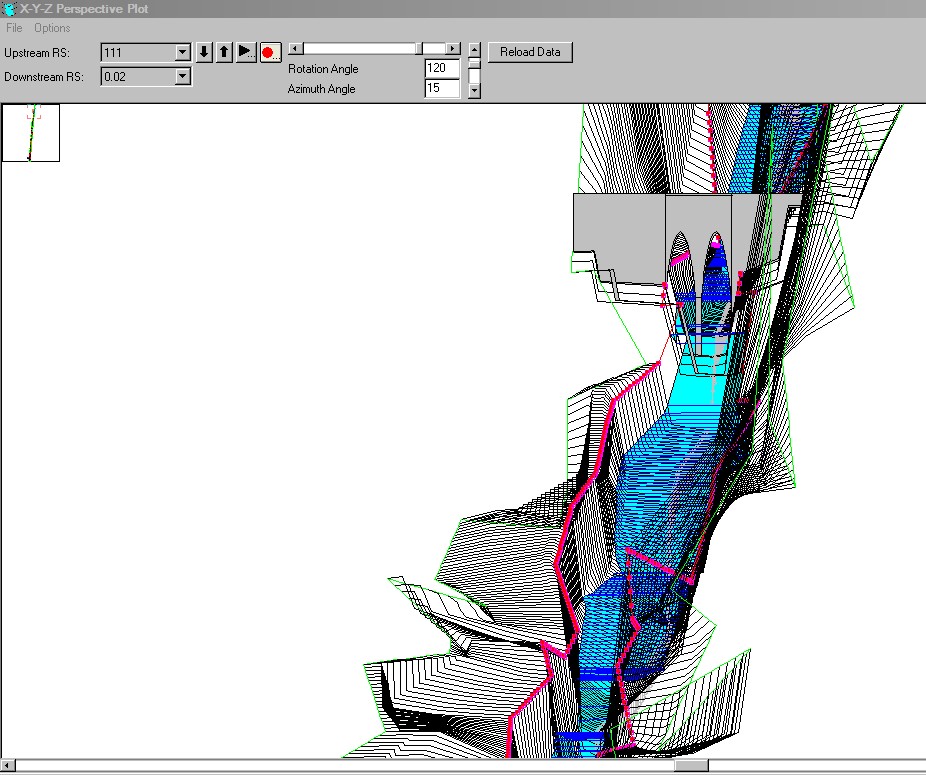The image size is (926, 775).
Task: Click the app icon in the title bar
Action: tap(9, 9)
